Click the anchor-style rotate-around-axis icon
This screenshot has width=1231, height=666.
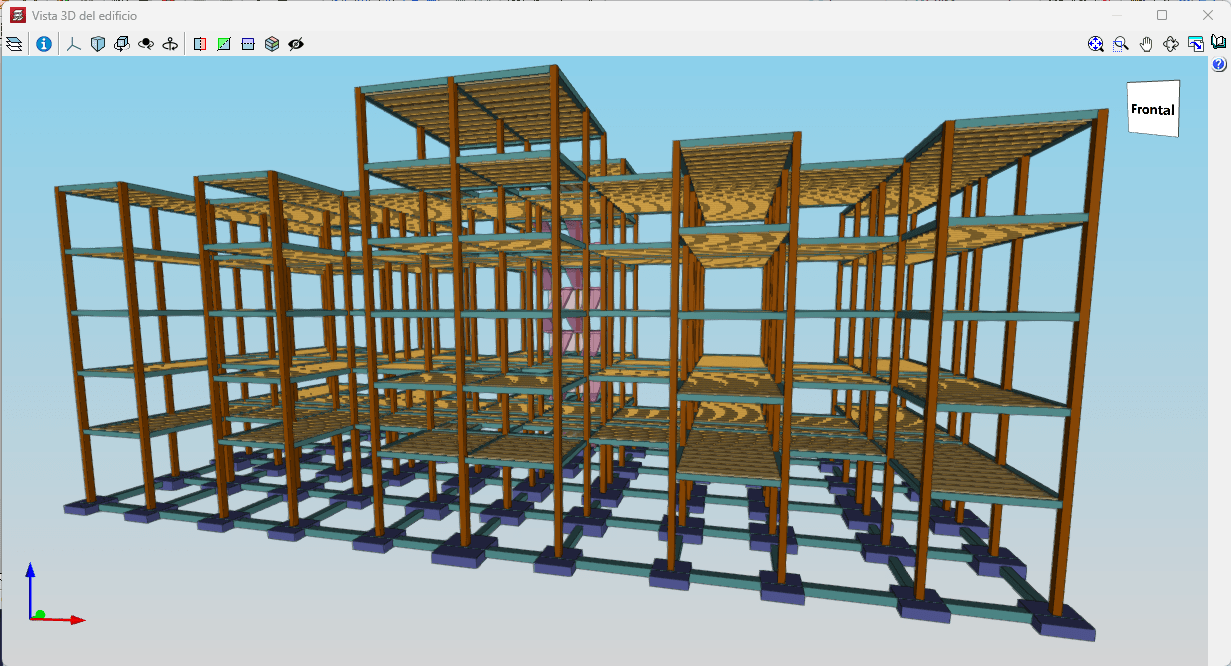[170, 44]
